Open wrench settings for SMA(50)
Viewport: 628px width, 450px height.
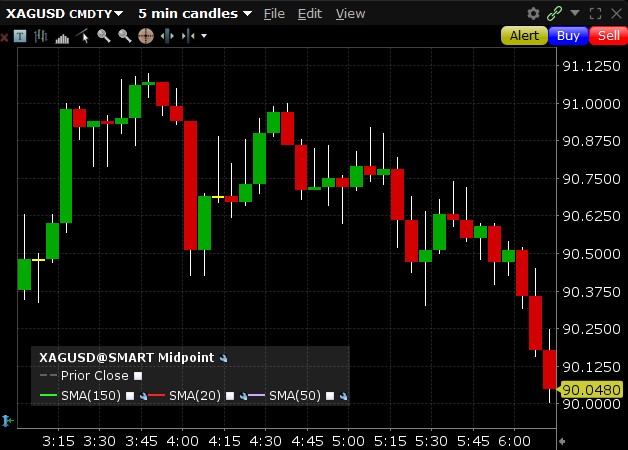click(343, 396)
